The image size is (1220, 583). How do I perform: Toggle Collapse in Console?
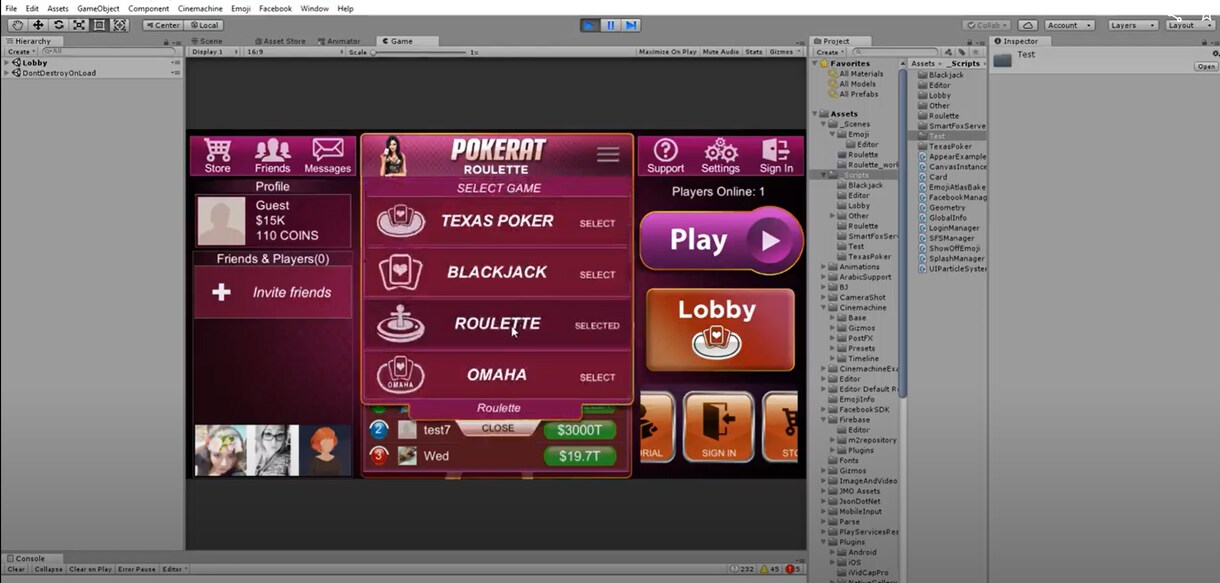pyautogui.click(x=48, y=569)
